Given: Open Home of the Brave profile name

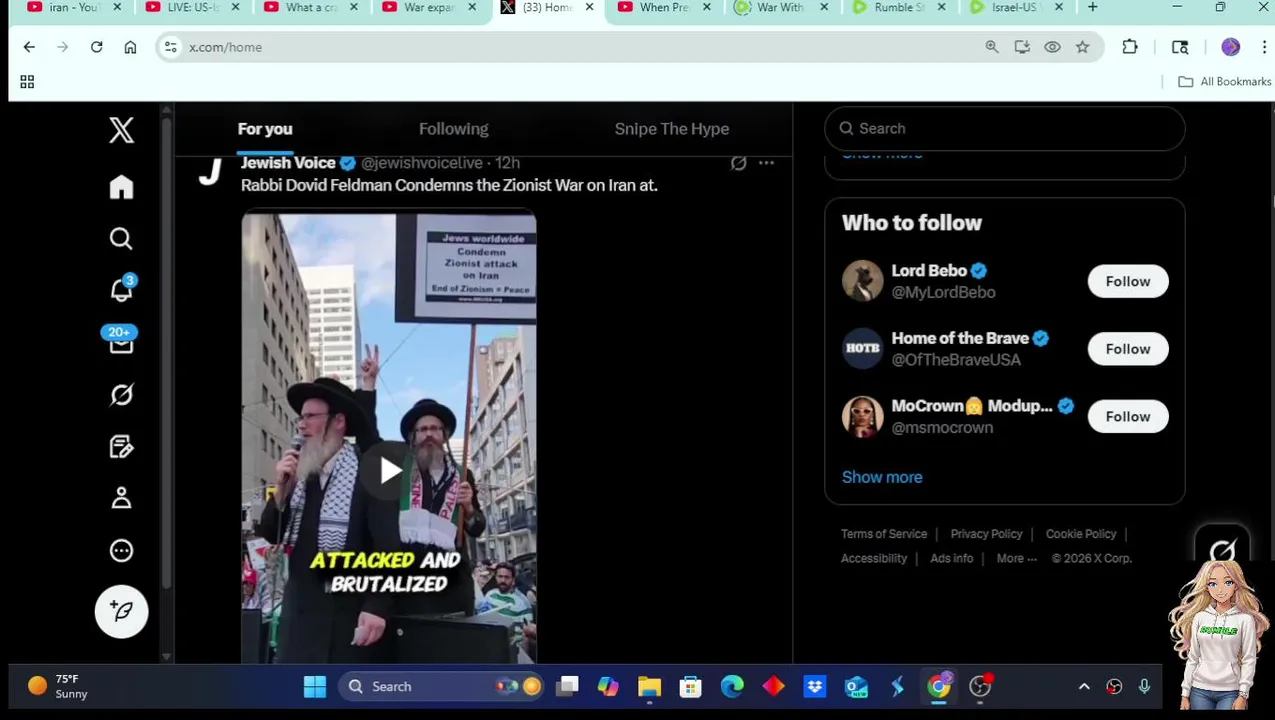Looking at the screenshot, I should click(960, 338).
